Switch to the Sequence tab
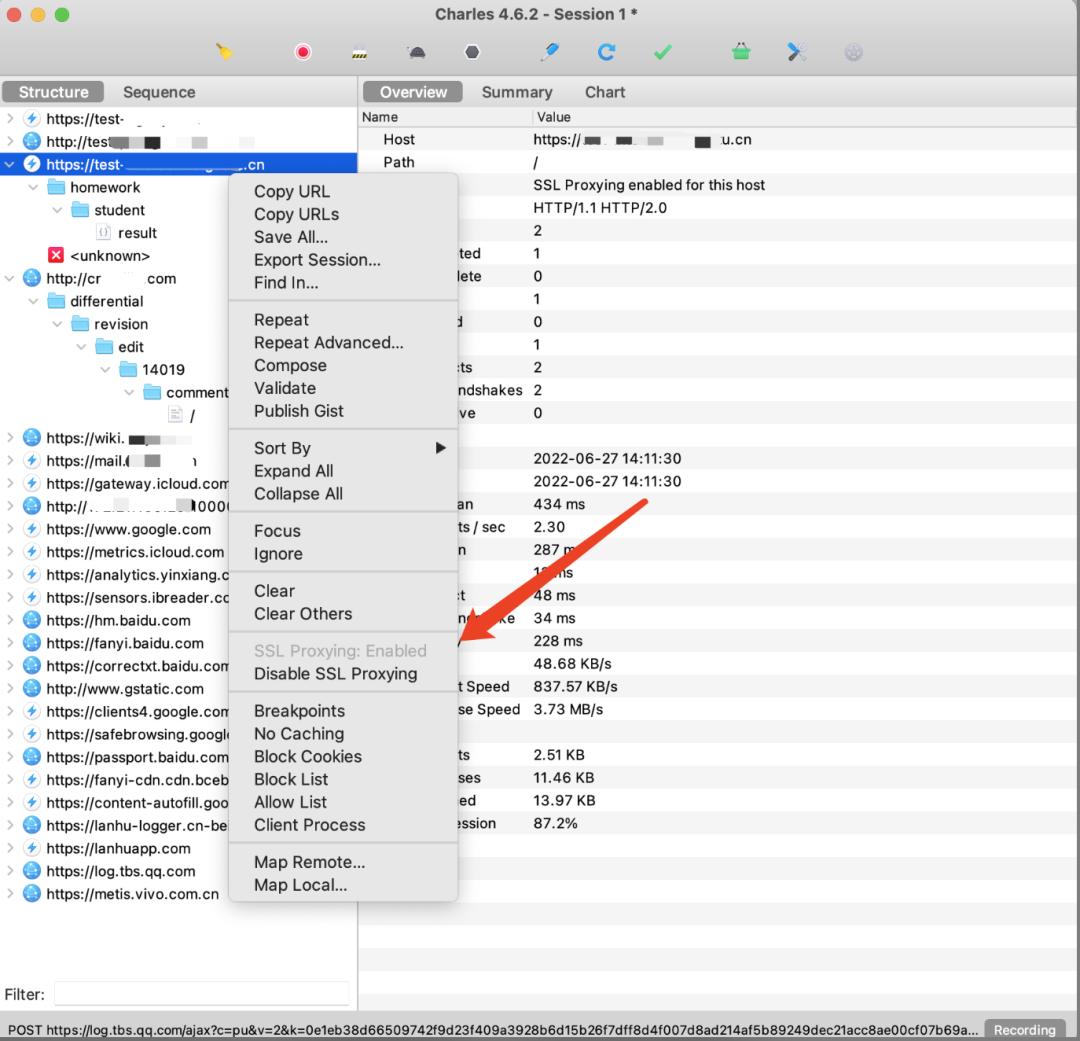This screenshot has width=1080, height=1041. [x=159, y=92]
